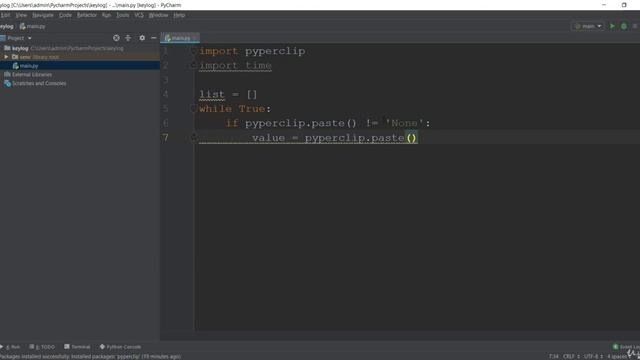Run the main configuration with green play

pos(612,26)
